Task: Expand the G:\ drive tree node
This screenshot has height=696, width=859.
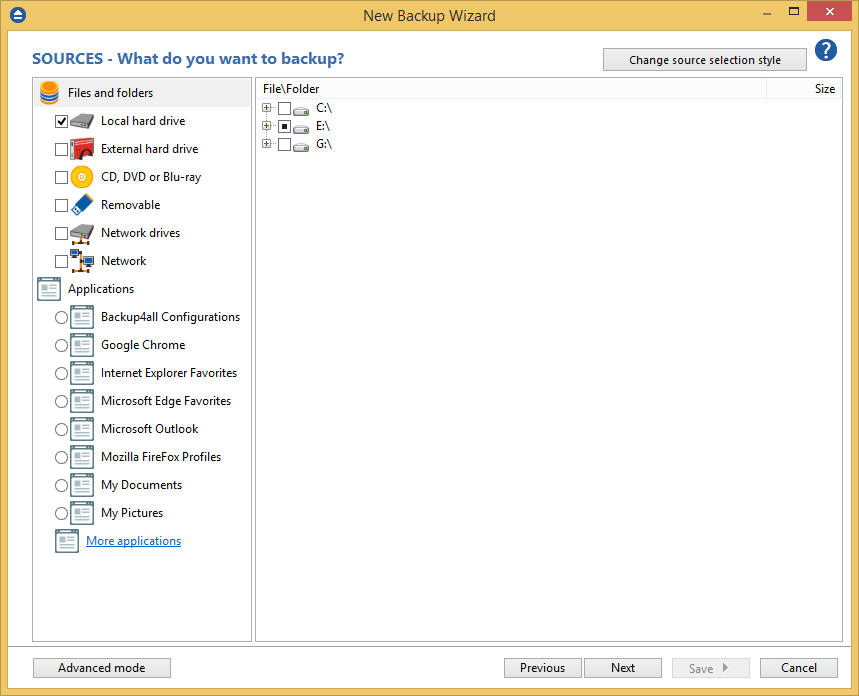Action: click(266, 144)
